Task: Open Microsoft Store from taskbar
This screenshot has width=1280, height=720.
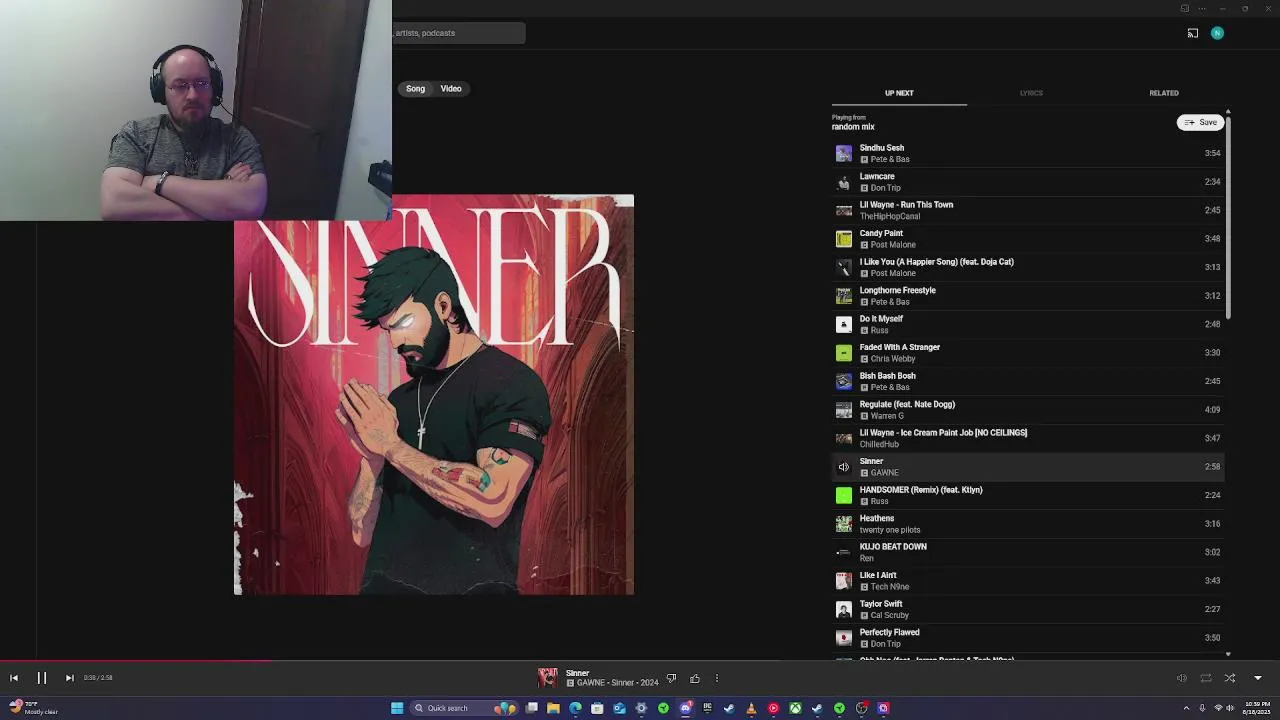Action: (597, 708)
